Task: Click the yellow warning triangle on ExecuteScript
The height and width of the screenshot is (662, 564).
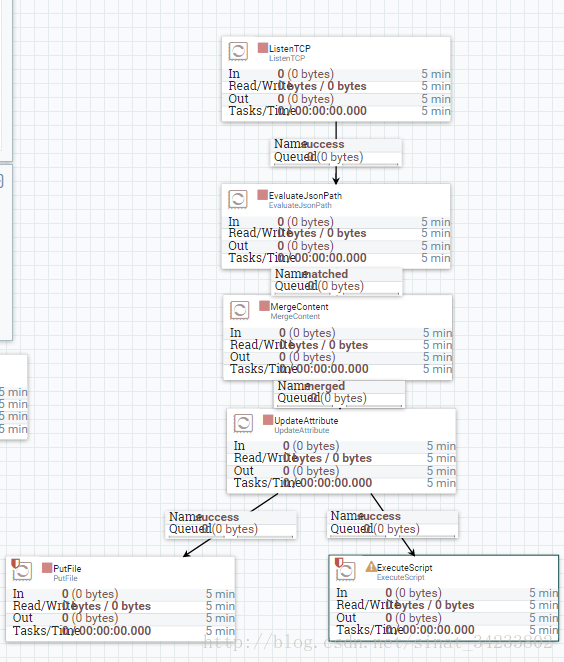Action: point(371,567)
